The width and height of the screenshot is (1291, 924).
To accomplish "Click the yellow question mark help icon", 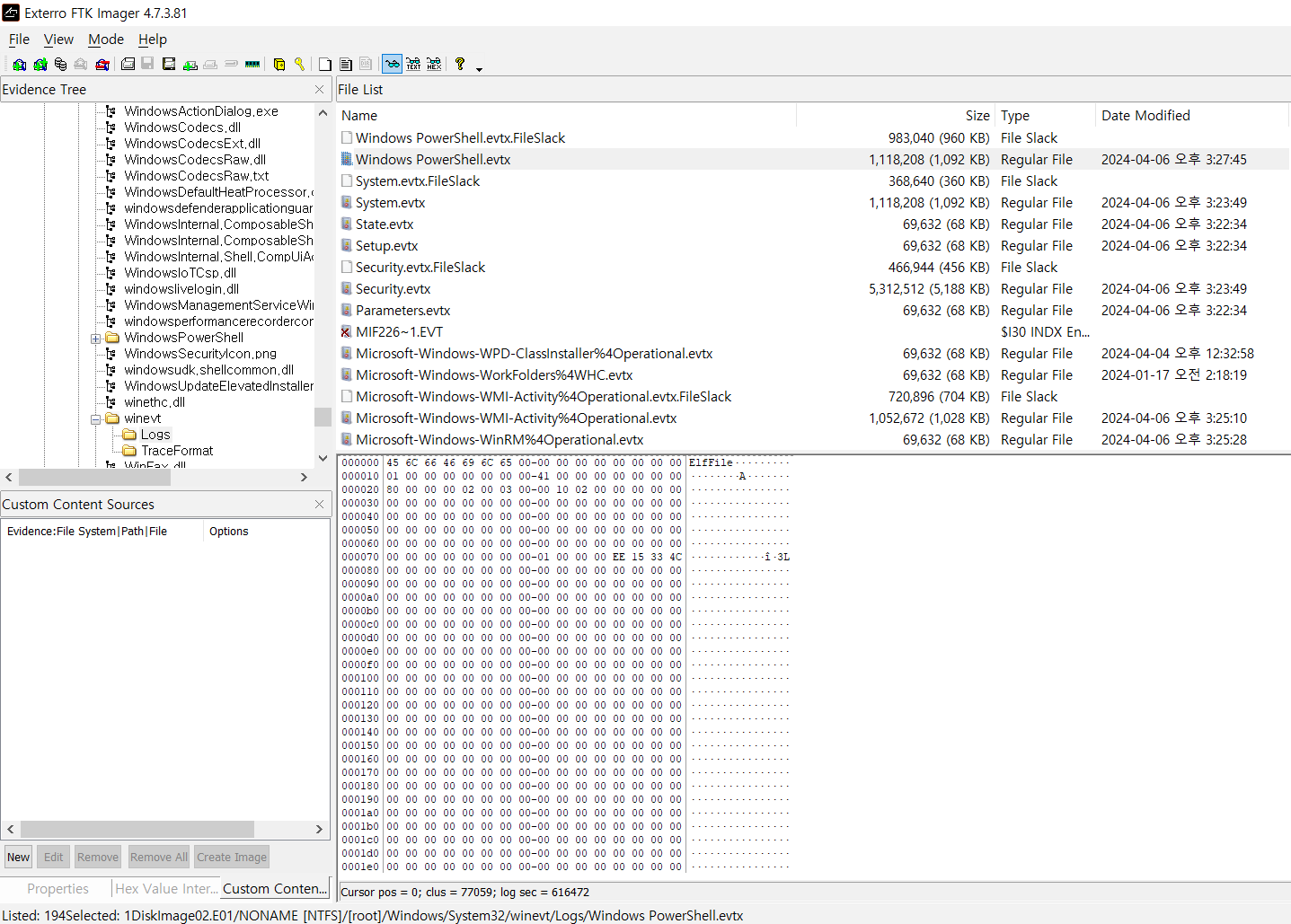I will tap(460, 64).
